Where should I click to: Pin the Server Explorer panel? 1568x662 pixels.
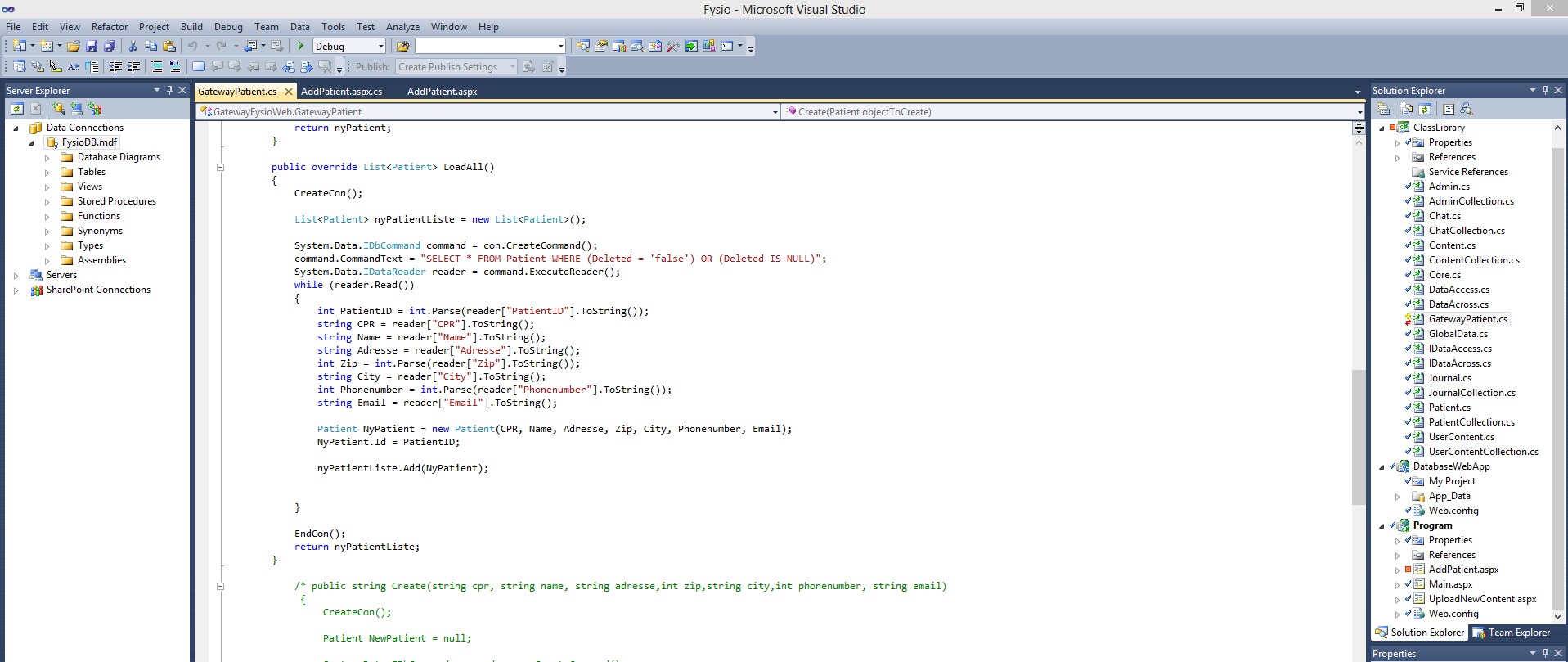(169, 90)
